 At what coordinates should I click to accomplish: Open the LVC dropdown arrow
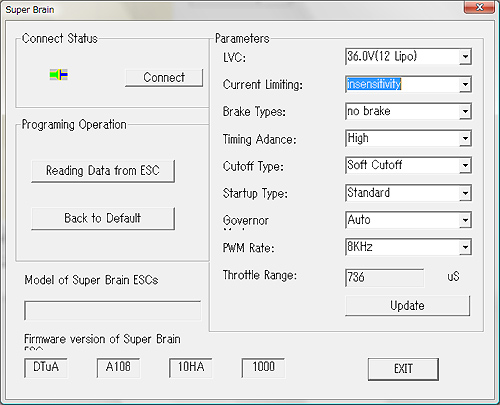[465, 57]
